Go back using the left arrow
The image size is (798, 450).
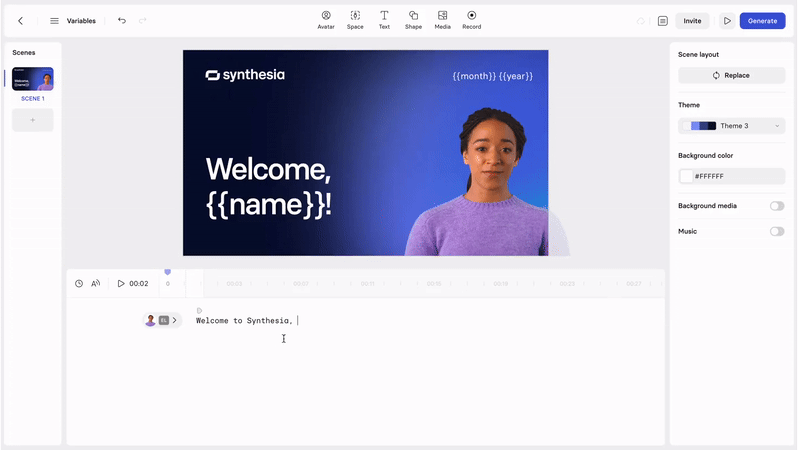click(20, 21)
